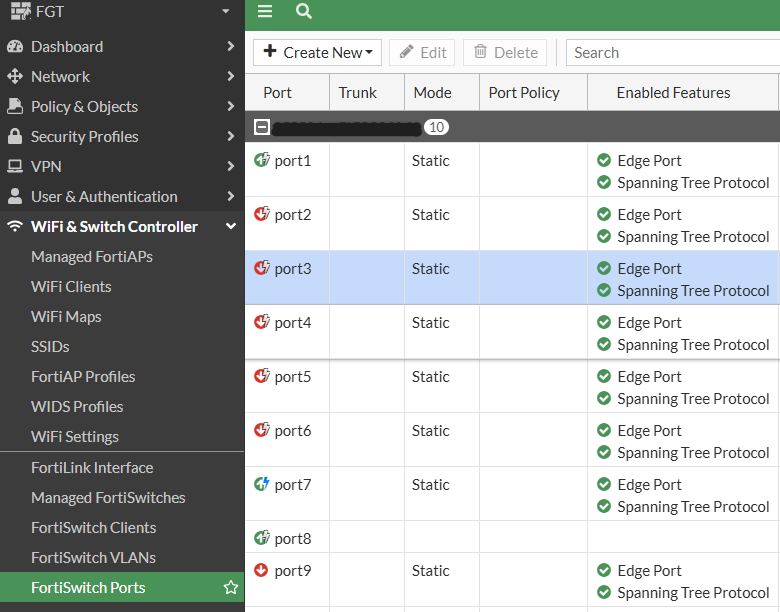Open the Managed FortiSwitches page
The width and height of the screenshot is (780, 612).
tap(108, 497)
